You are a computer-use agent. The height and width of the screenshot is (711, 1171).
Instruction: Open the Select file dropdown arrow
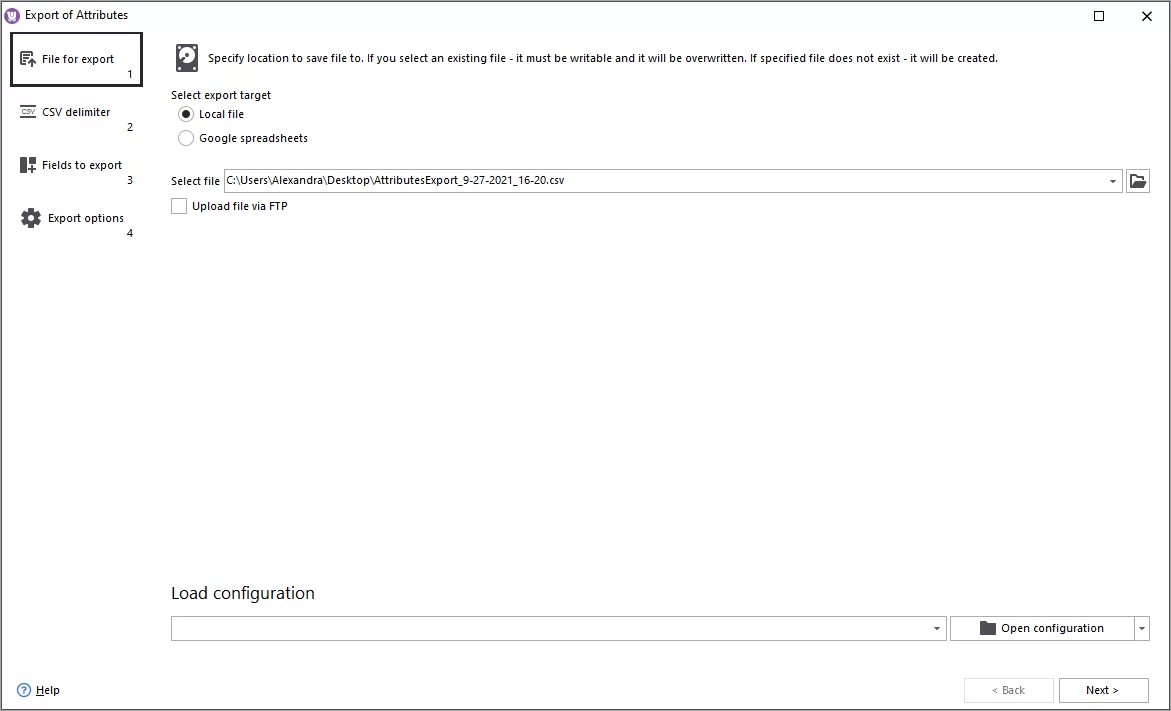(x=1112, y=181)
